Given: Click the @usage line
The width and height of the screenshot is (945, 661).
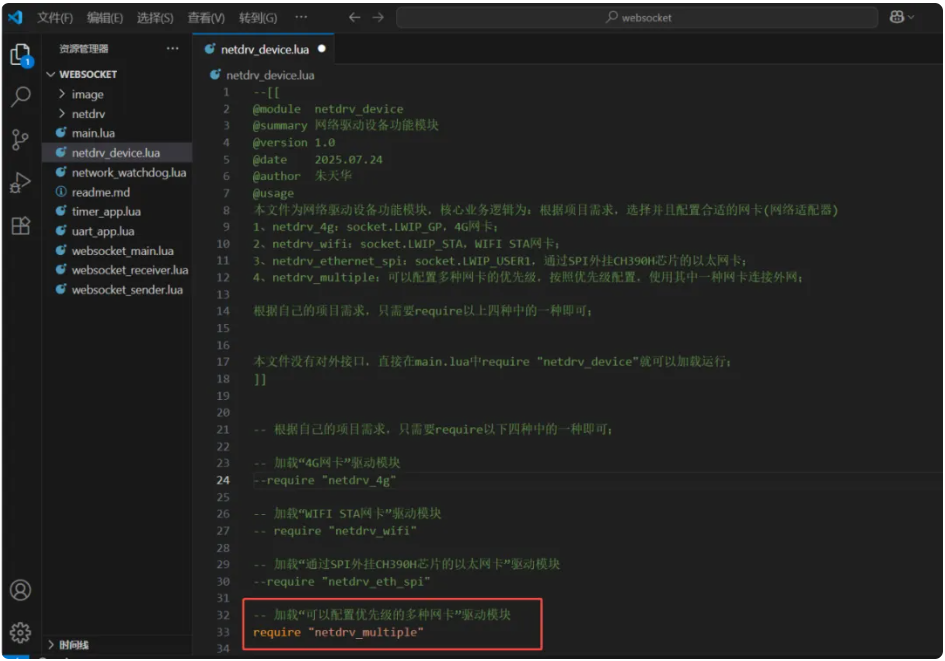Looking at the screenshot, I should pyautogui.click(x=273, y=193).
